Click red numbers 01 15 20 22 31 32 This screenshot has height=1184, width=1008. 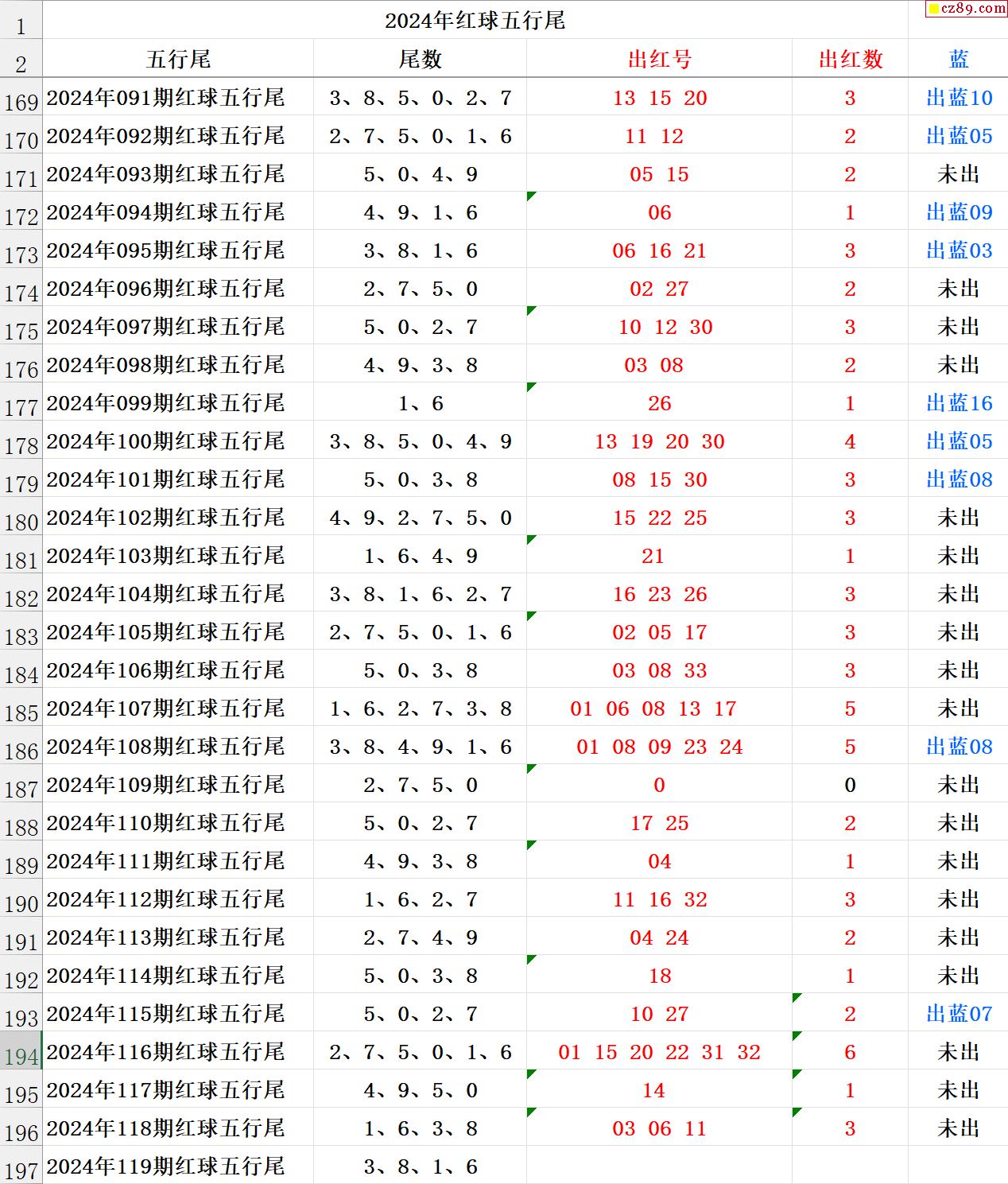click(659, 1052)
